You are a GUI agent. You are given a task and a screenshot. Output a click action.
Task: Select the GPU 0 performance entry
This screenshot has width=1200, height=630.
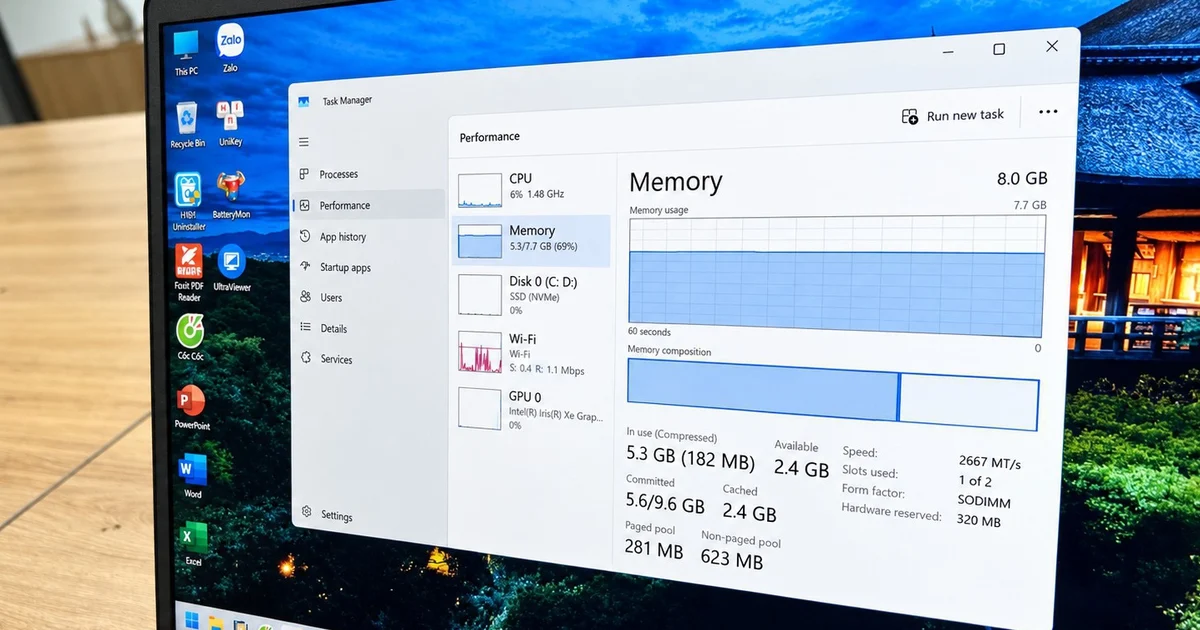click(531, 410)
